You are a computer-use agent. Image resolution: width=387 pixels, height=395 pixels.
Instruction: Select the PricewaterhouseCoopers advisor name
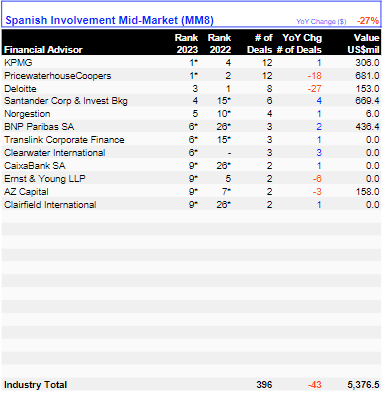click(x=57, y=76)
